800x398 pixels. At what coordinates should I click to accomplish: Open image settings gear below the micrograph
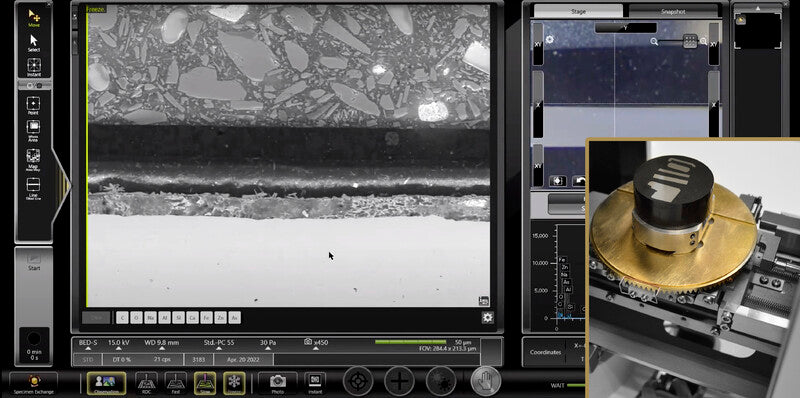coord(487,318)
